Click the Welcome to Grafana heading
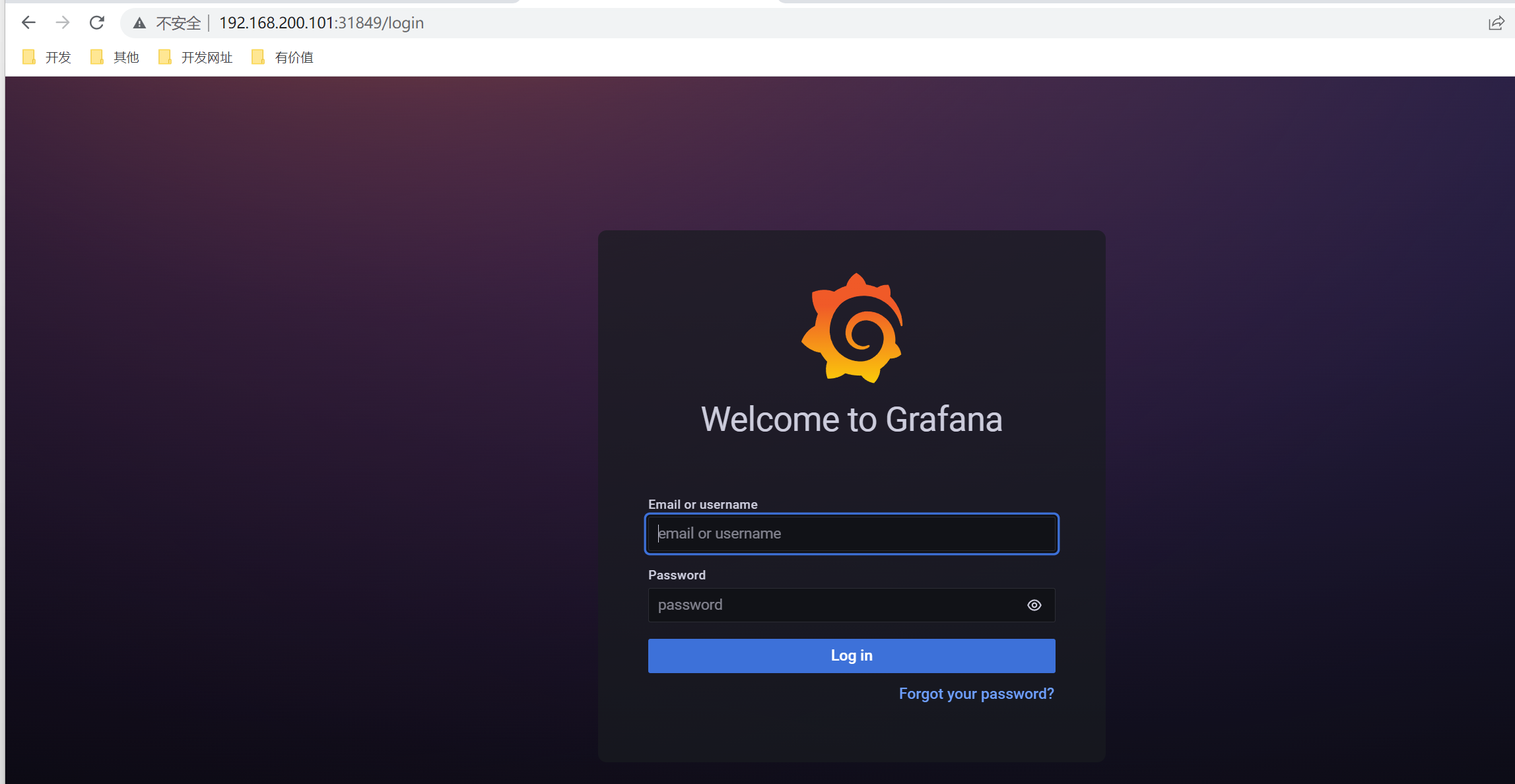This screenshot has width=1515, height=784. click(x=852, y=420)
